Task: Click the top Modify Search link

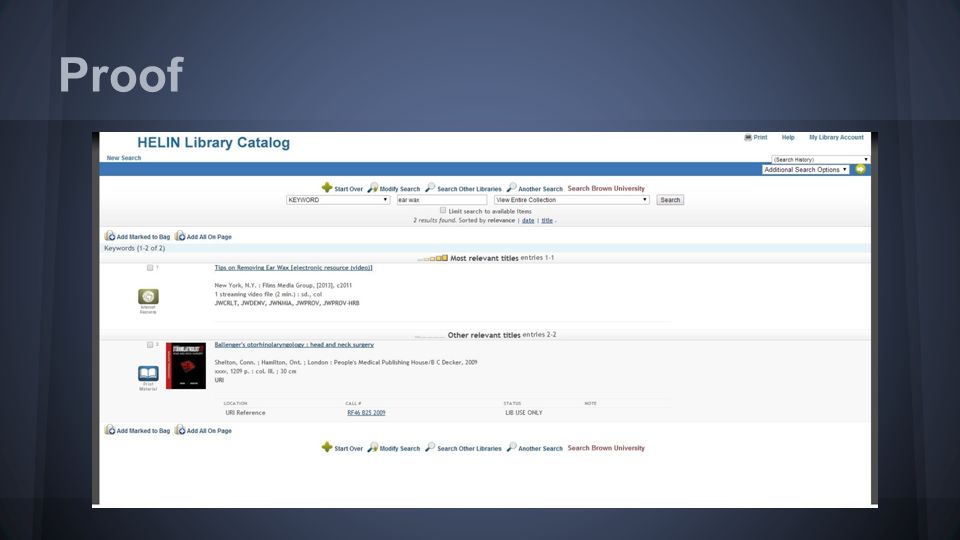Action: click(399, 189)
